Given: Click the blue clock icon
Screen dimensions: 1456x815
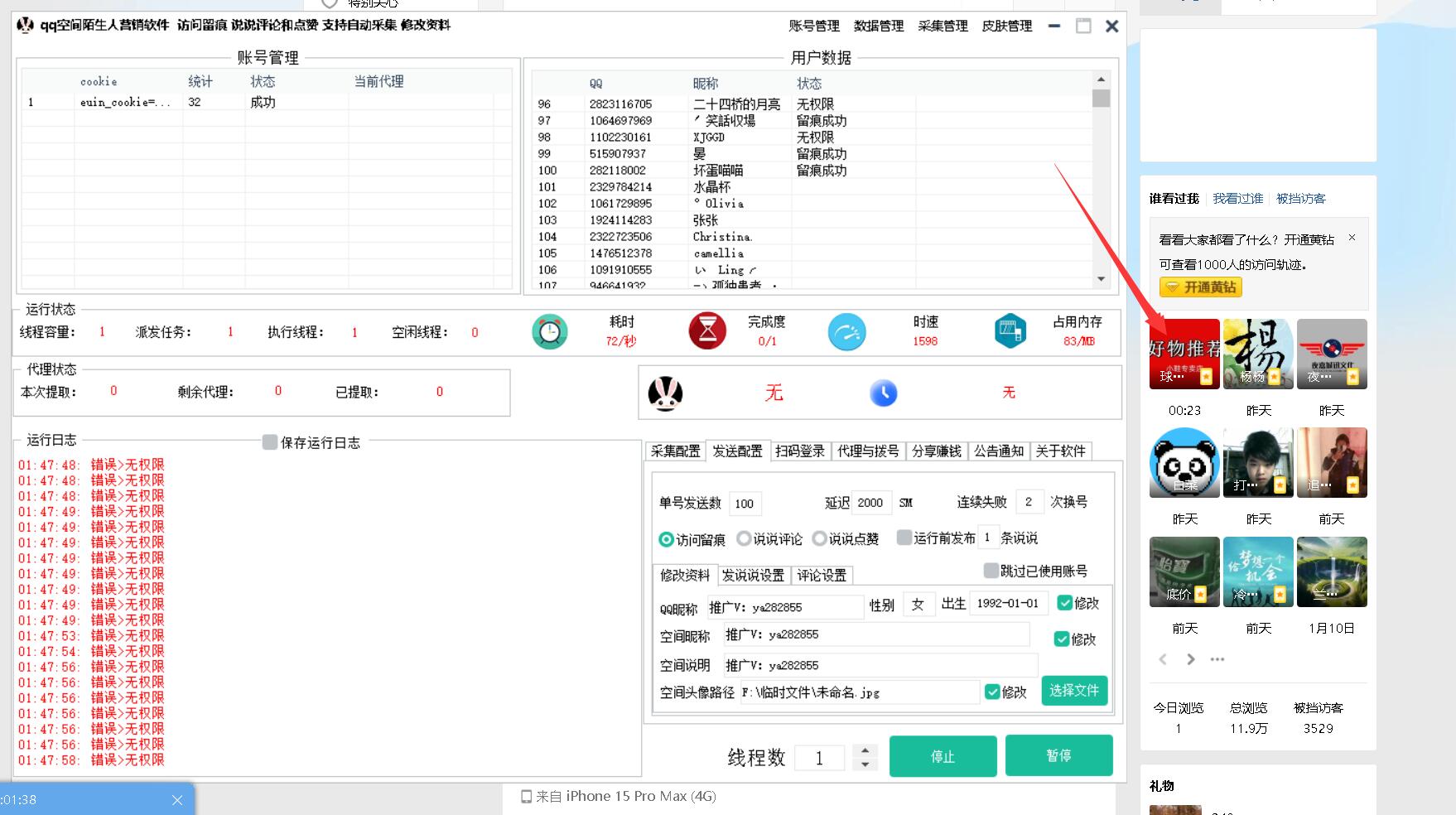Looking at the screenshot, I should pos(884,393).
